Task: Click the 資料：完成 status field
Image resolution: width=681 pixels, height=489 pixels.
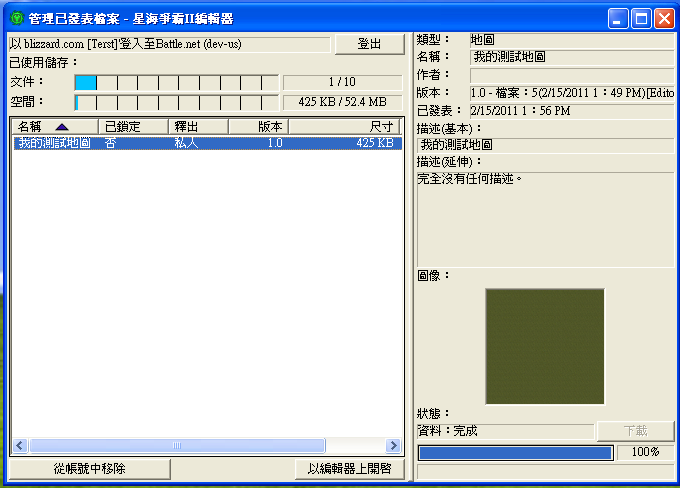Action: (506, 431)
